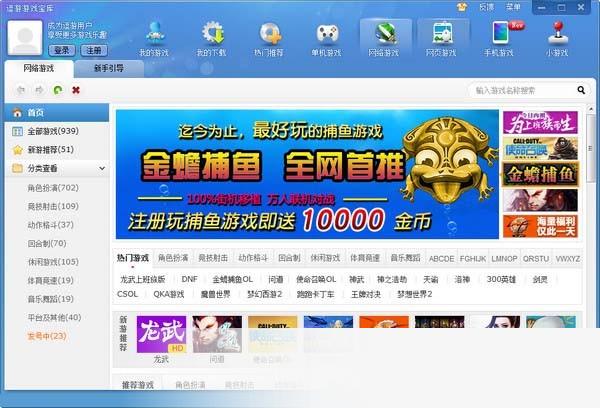The height and width of the screenshot is (408, 600).
Task: Select 平台及其他(40) category in sidebar
Action: click(x=54, y=317)
